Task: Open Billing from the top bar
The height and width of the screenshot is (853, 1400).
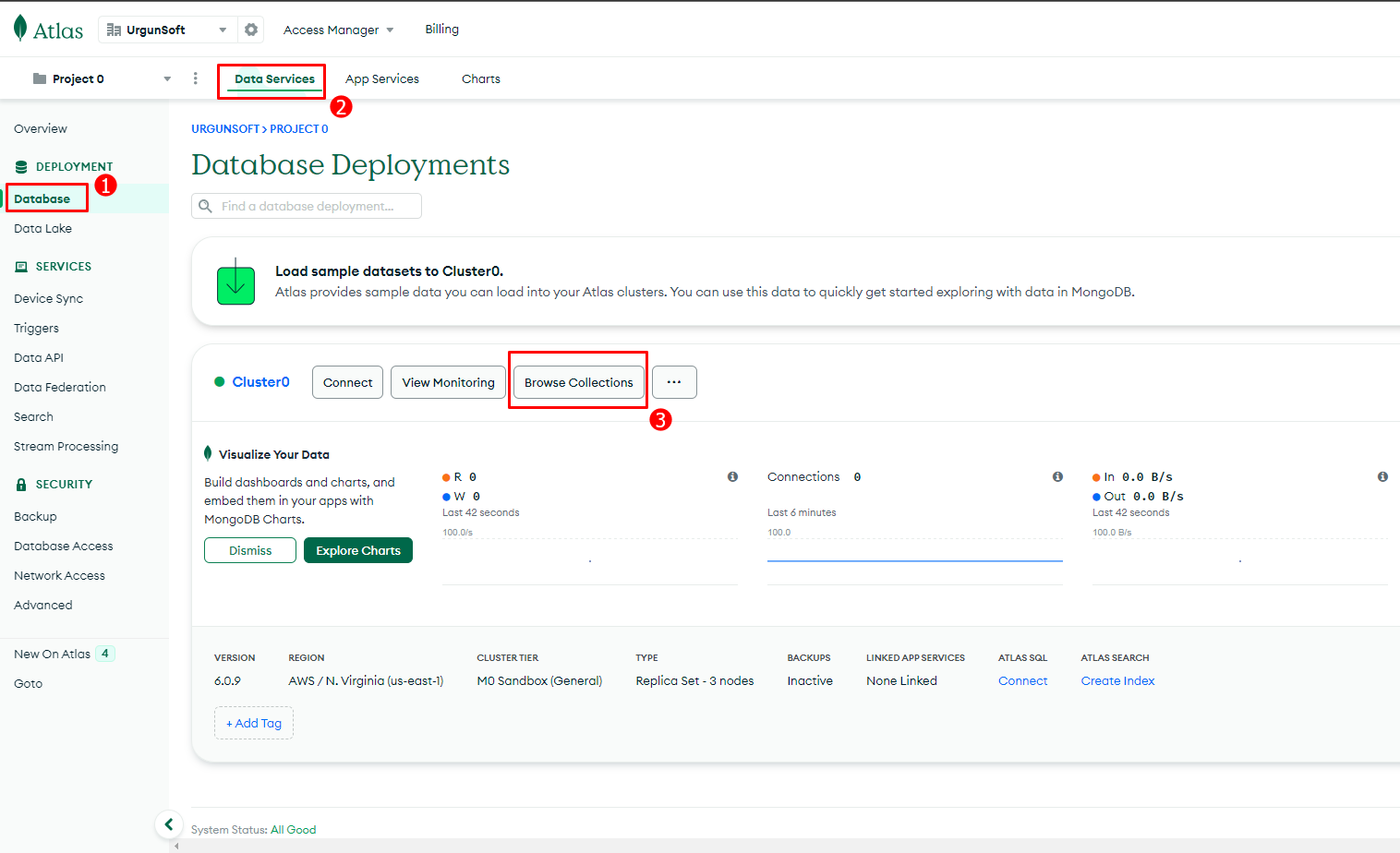Action: pyautogui.click(x=441, y=29)
